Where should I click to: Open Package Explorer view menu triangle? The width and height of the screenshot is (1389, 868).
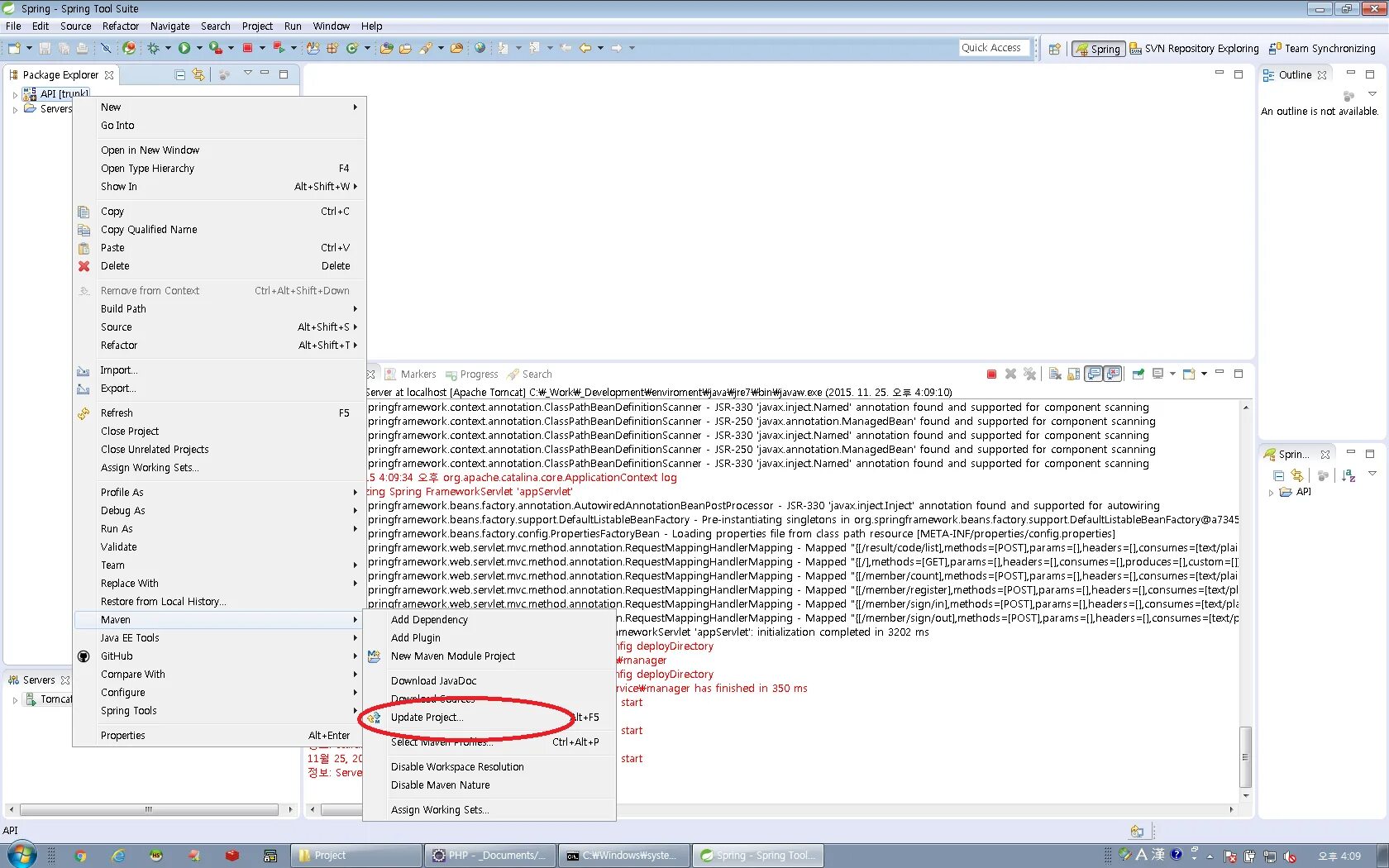coord(247,74)
